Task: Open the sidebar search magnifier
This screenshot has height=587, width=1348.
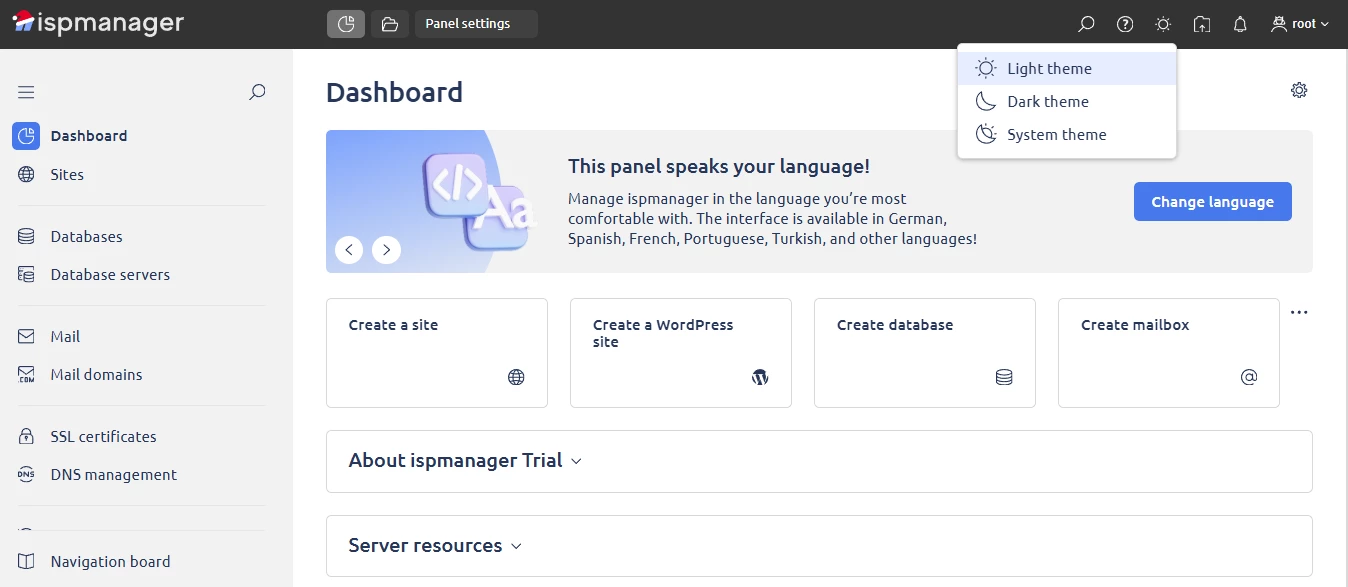Action: [x=257, y=92]
